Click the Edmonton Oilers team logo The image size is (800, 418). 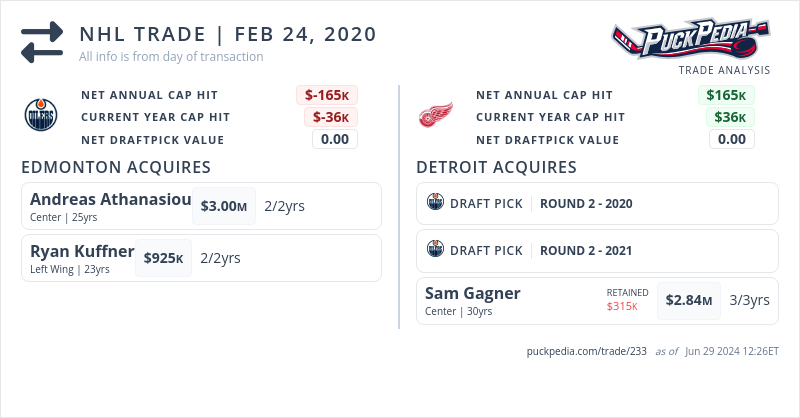coord(40,116)
